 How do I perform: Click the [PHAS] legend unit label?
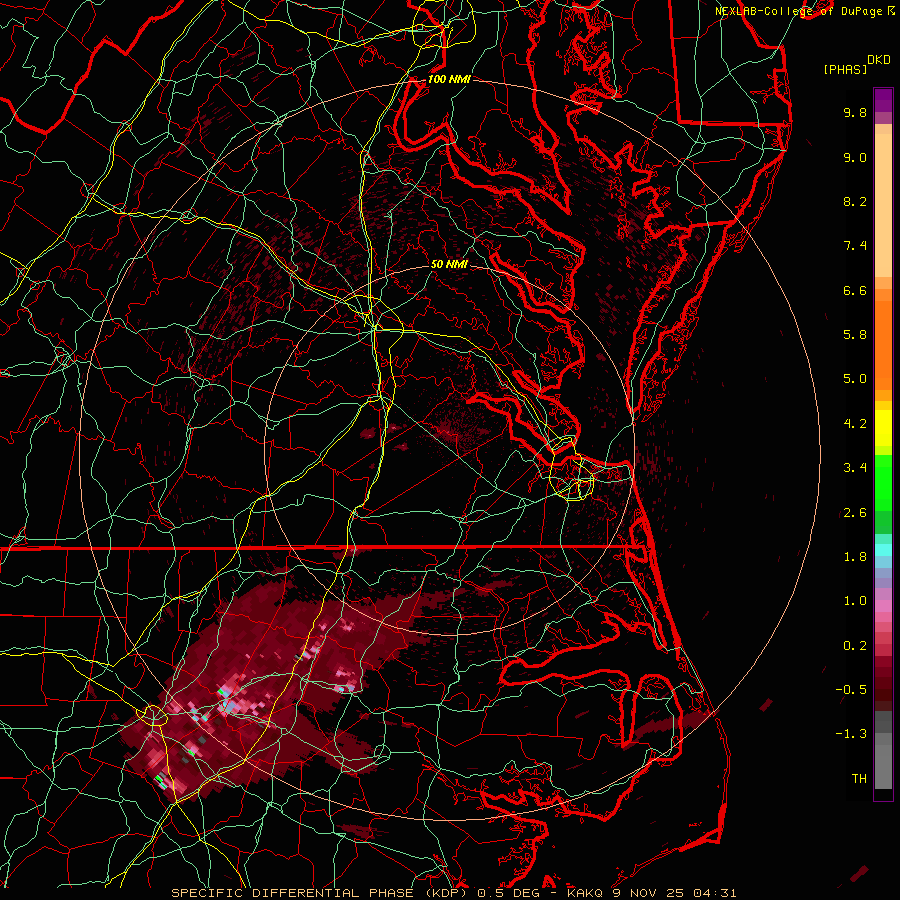tap(845, 69)
